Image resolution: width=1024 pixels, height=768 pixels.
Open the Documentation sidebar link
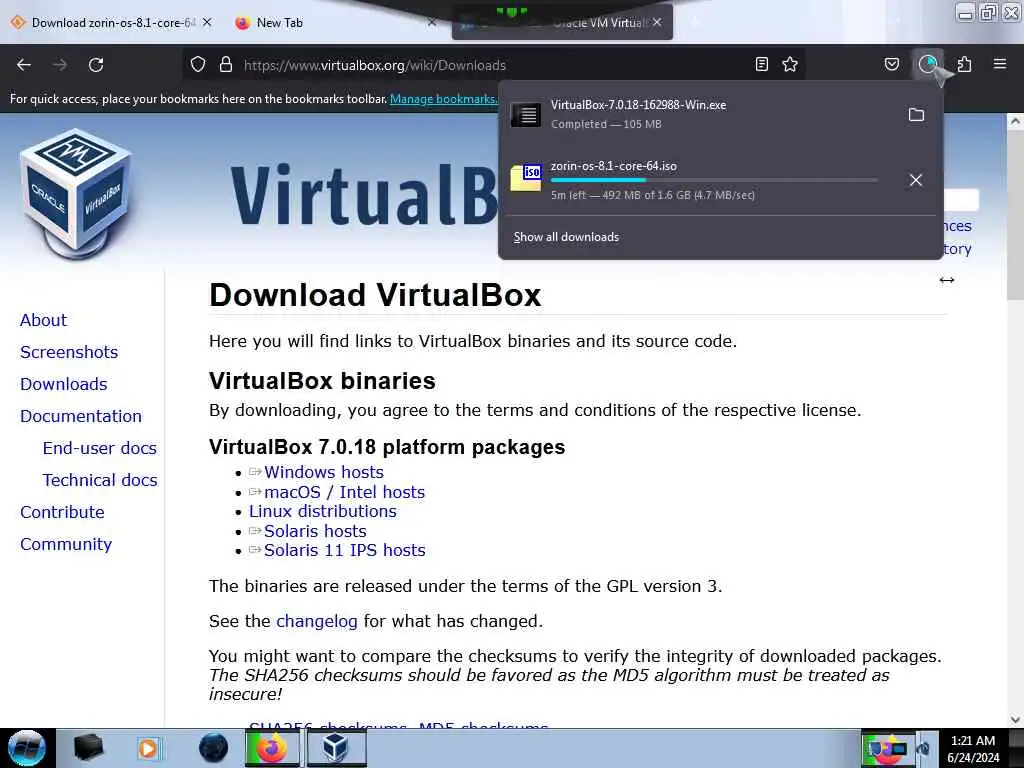pos(81,416)
